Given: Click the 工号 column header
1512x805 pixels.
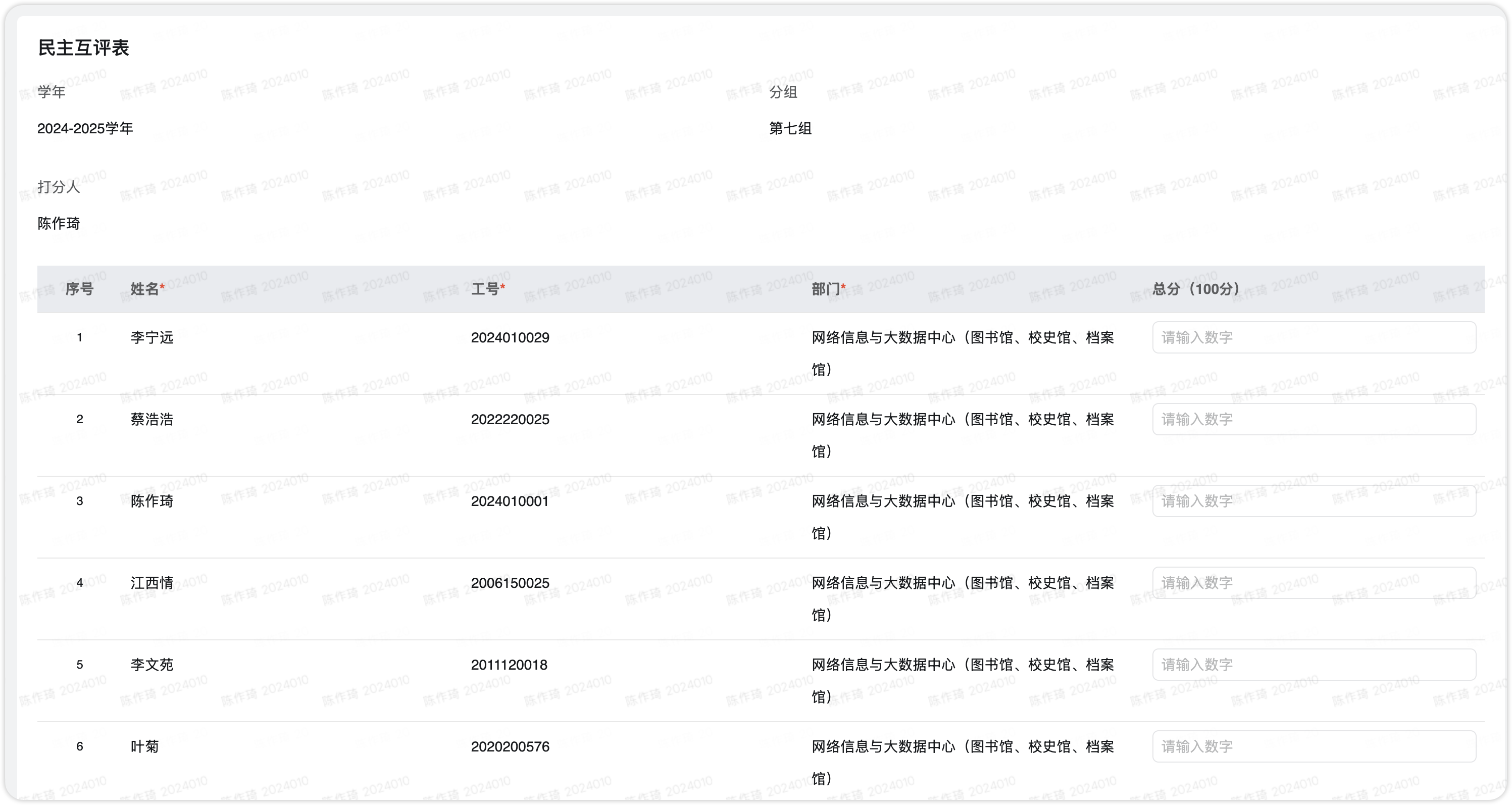Looking at the screenshot, I should [485, 289].
